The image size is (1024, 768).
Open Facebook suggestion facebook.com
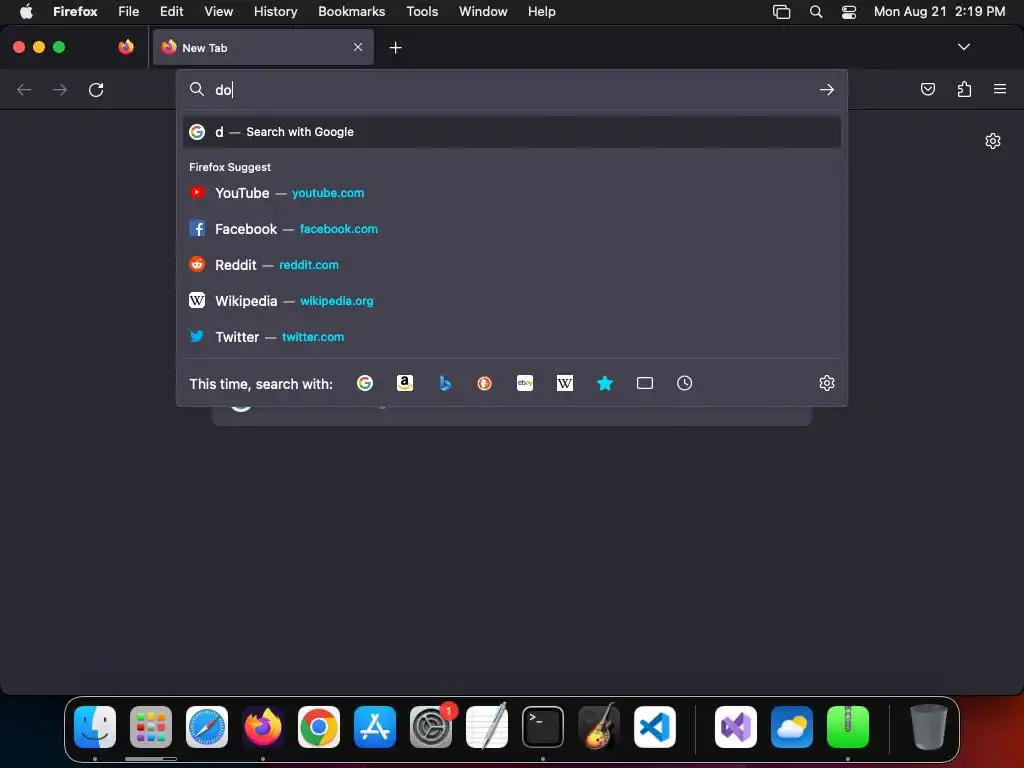[512, 229]
